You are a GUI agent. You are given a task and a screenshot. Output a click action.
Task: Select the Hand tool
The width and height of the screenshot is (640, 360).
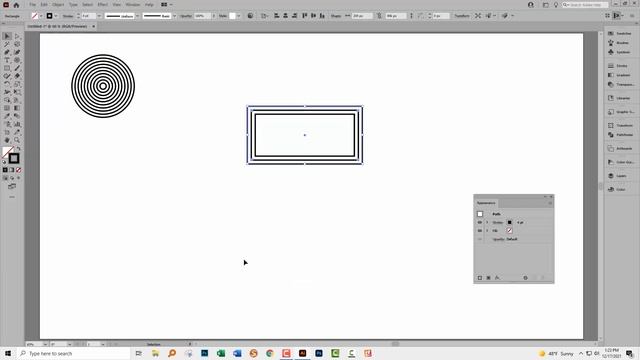point(7,140)
